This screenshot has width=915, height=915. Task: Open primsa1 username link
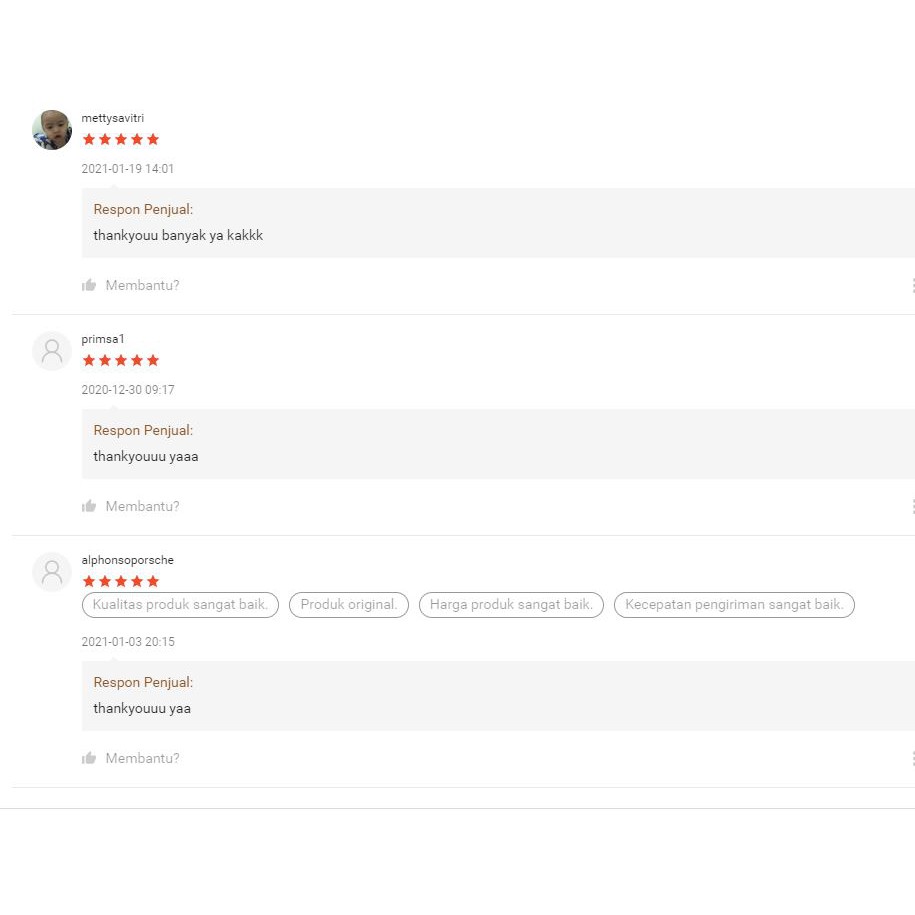103,339
